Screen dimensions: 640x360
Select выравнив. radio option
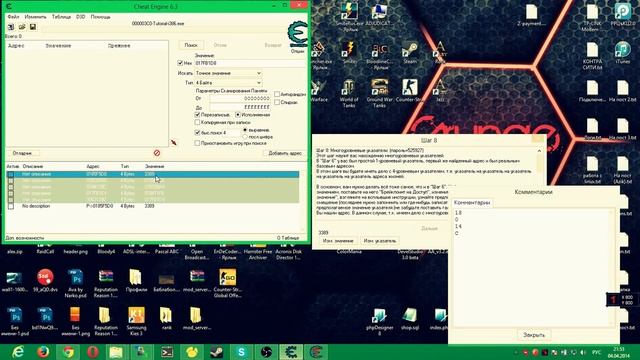point(245,130)
